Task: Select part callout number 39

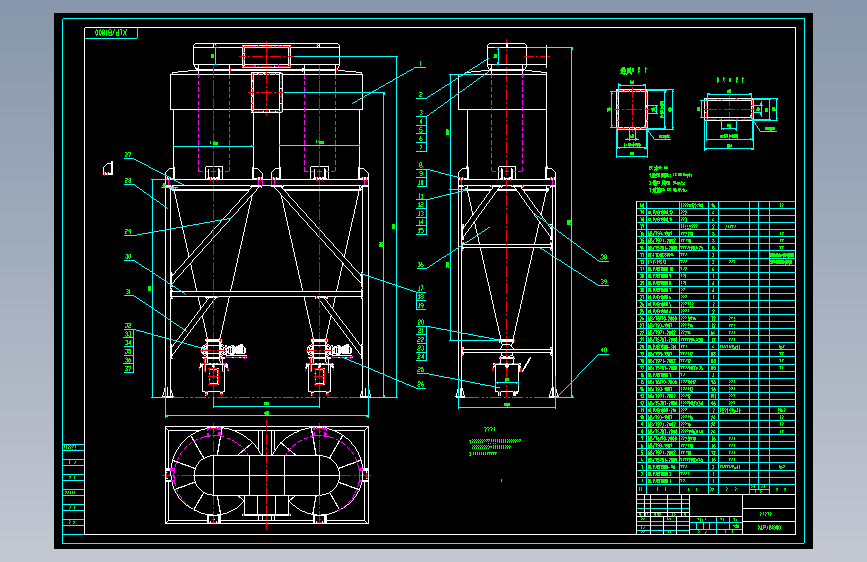Action: click(x=603, y=282)
